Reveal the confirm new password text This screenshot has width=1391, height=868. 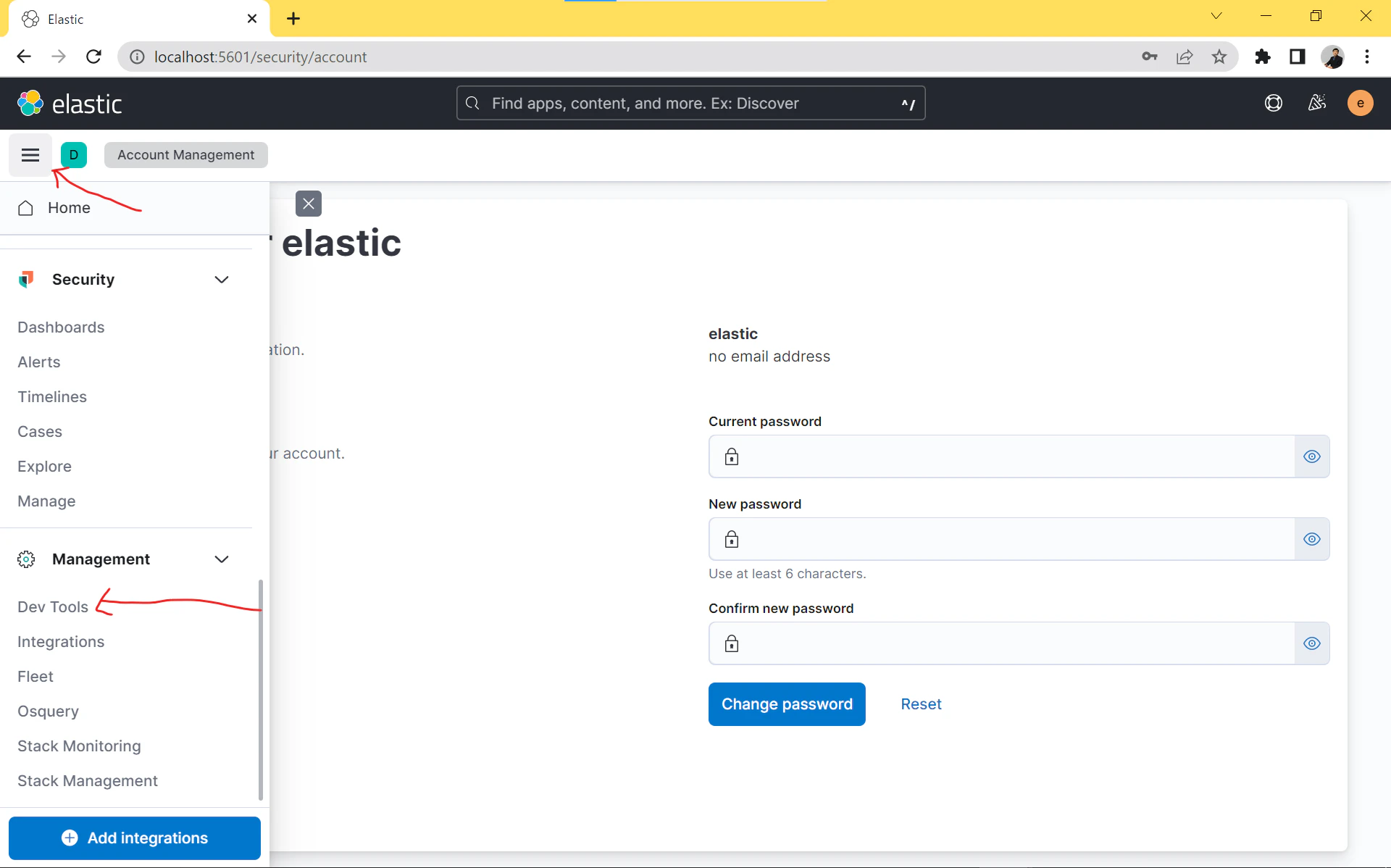coord(1311,643)
